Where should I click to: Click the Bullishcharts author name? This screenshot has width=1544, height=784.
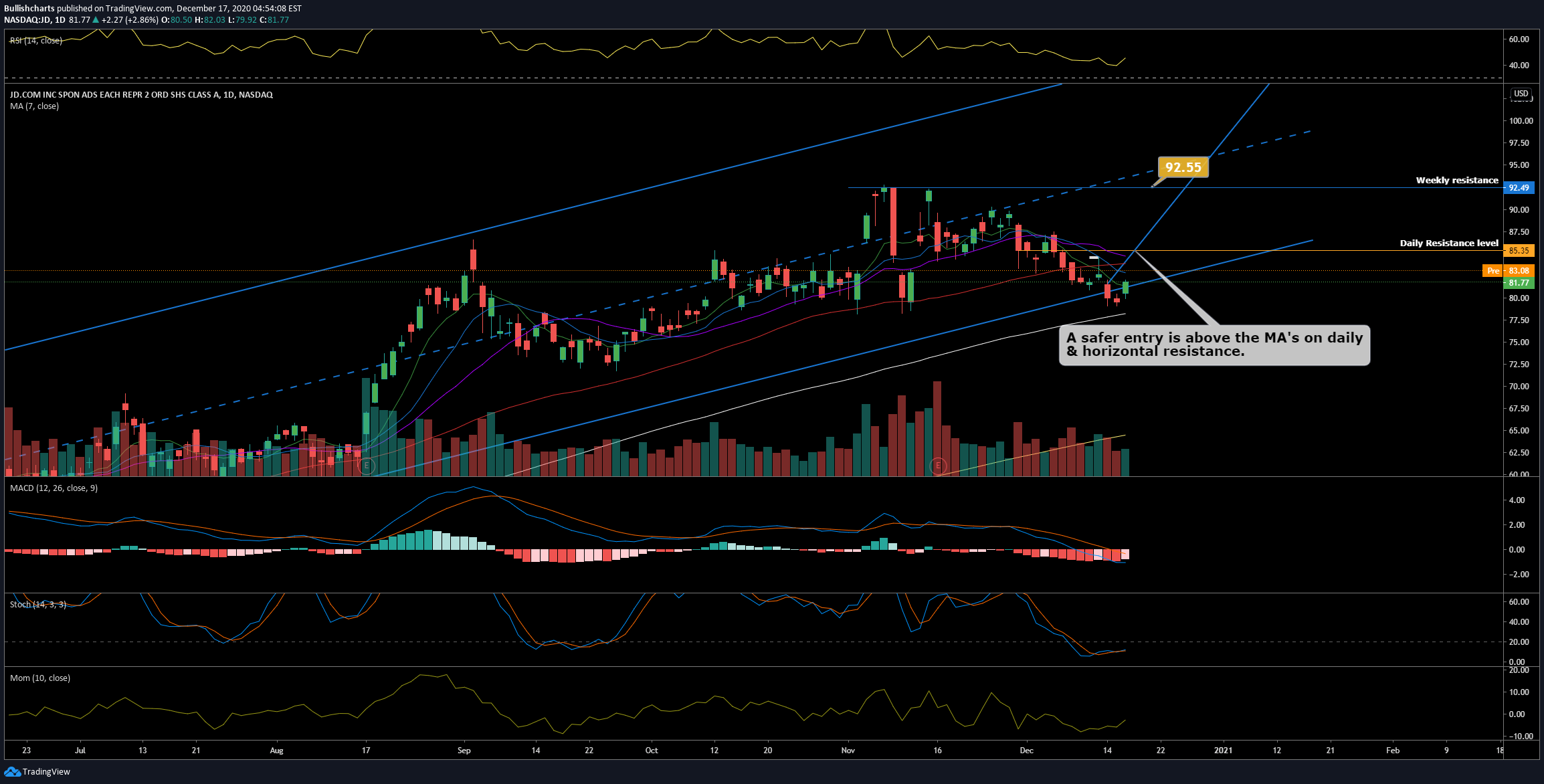[x=29, y=9]
